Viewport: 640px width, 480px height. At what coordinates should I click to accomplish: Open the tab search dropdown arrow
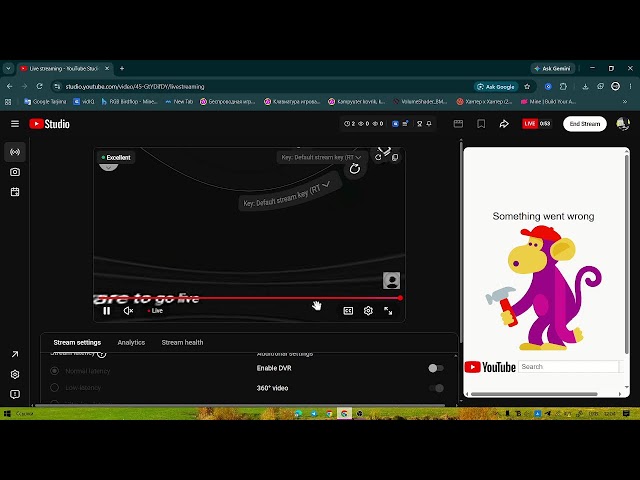point(8,69)
